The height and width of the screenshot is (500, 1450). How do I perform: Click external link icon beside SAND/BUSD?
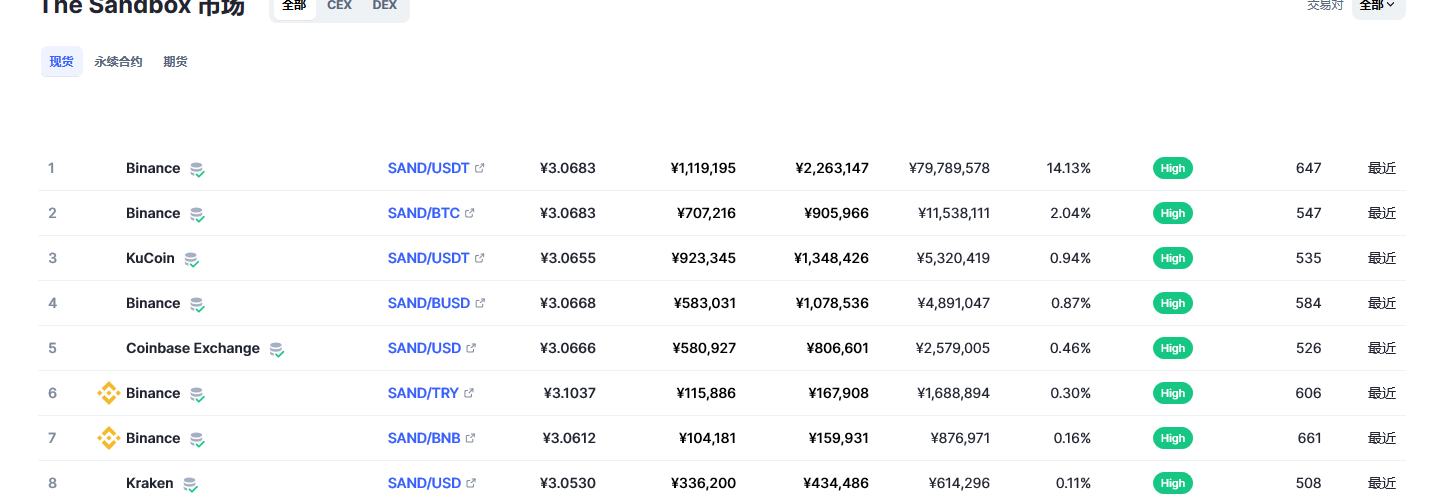click(x=480, y=303)
